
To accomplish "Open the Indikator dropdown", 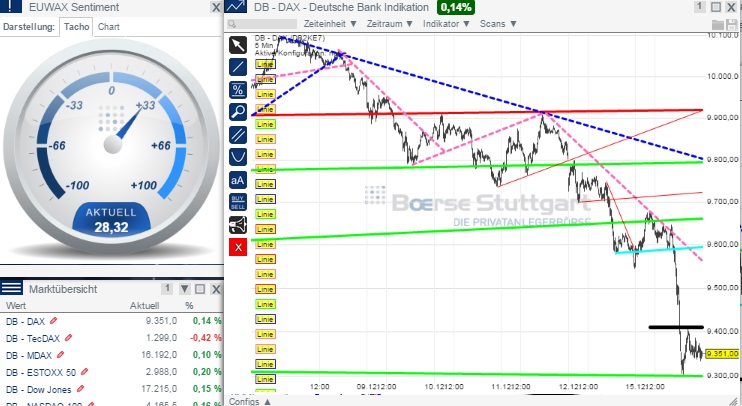I will click(446, 24).
